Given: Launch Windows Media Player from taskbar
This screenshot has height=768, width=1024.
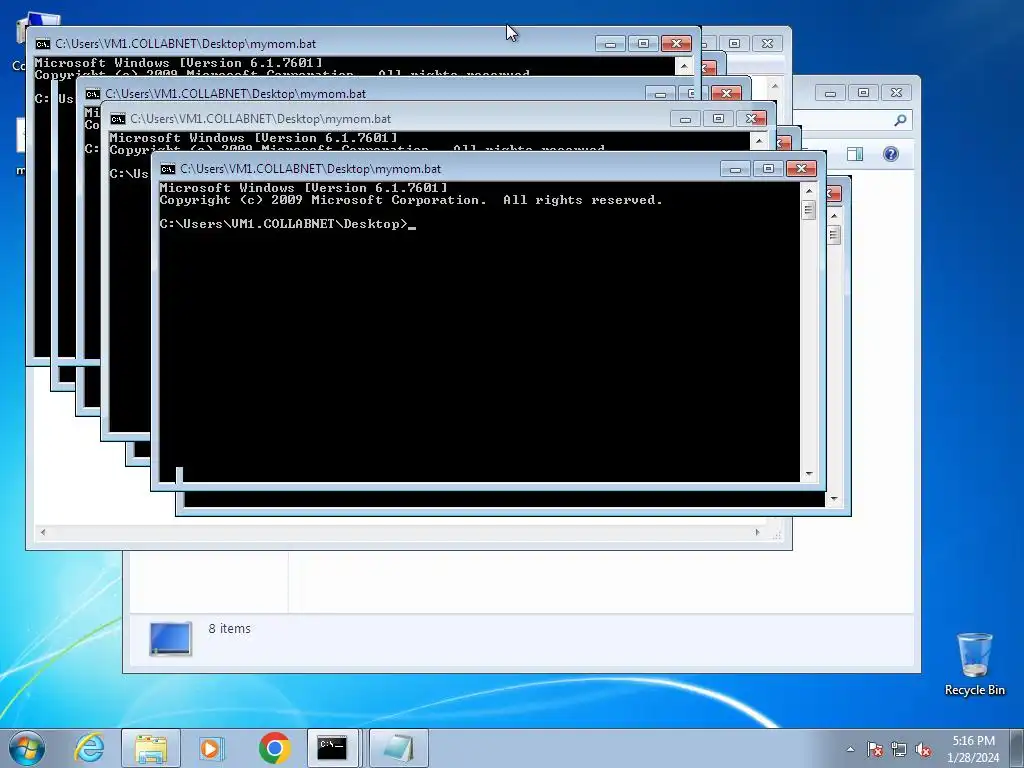Looking at the screenshot, I should [x=211, y=748].
